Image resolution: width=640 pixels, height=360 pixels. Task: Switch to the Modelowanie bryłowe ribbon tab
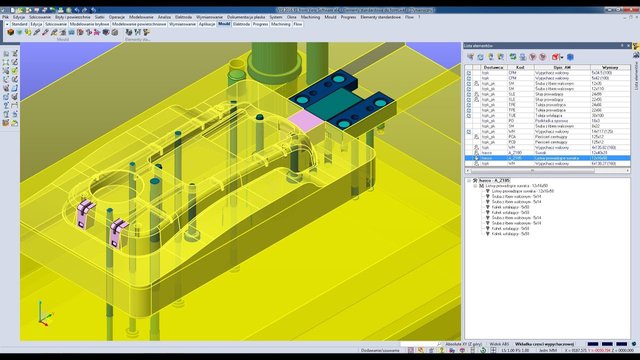(89, 24)
